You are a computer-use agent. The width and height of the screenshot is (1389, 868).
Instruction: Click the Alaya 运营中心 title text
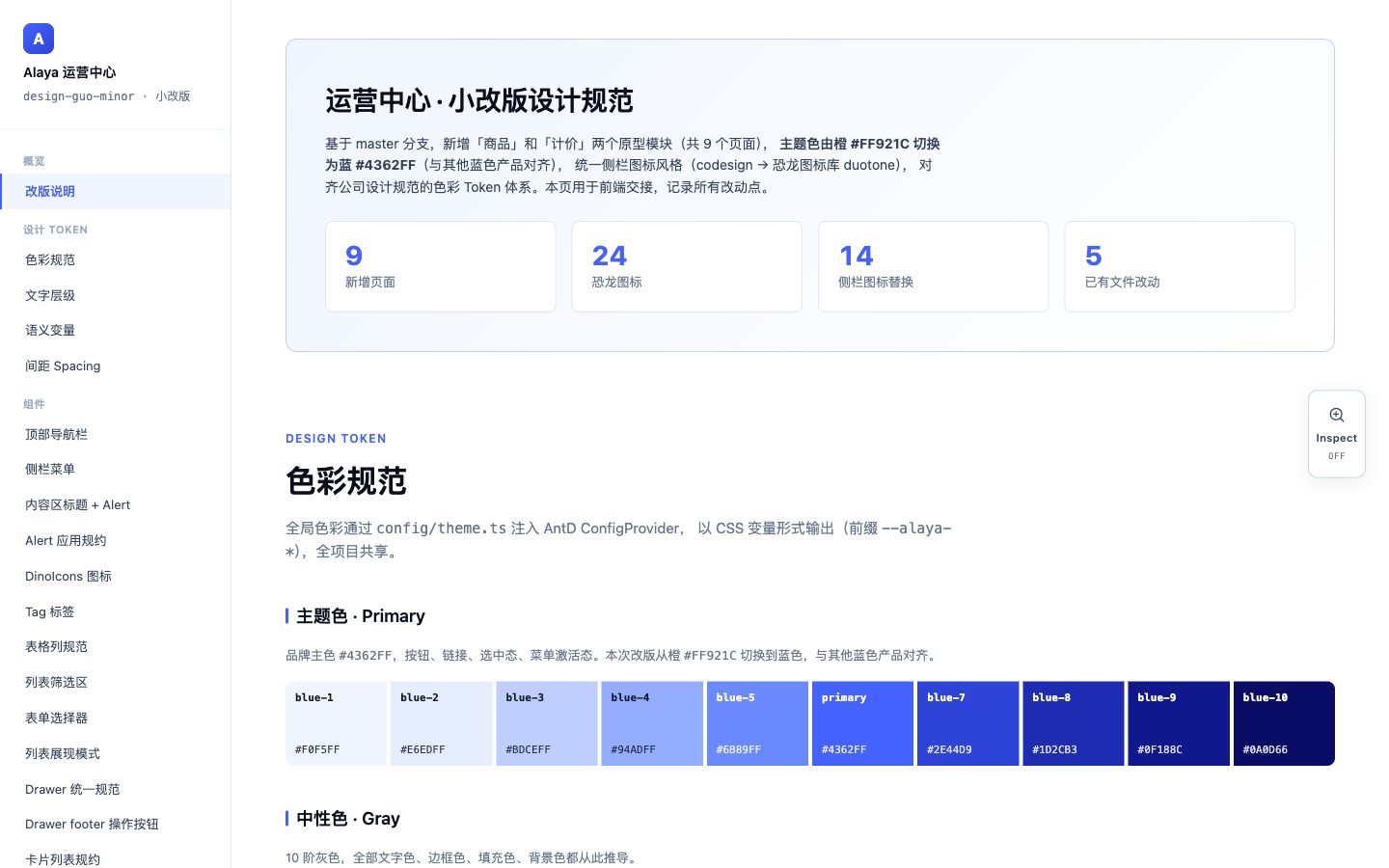pyautogui.click(x=69, y=72)
